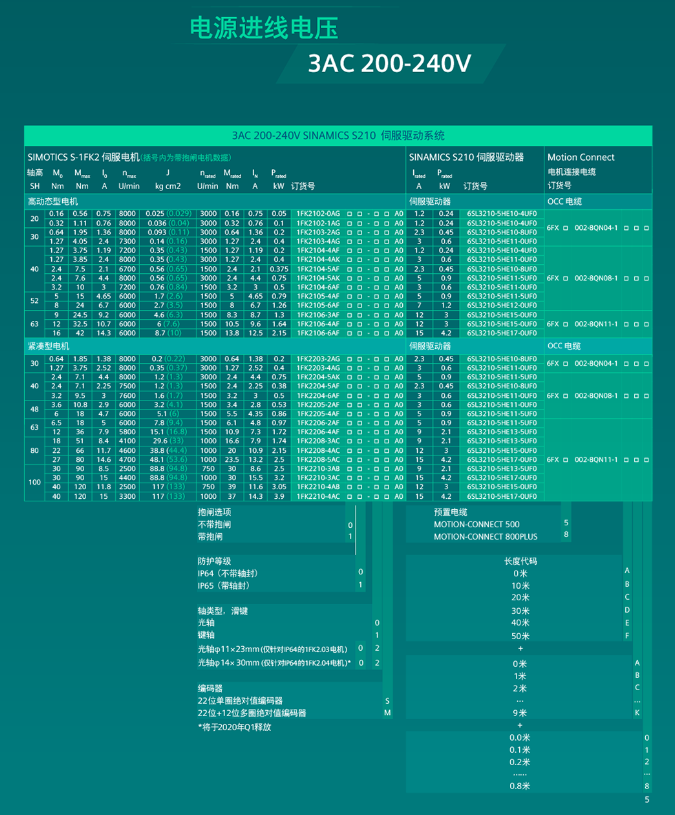
Task: Select the "不带抱闸" option text
Action: (x=214, y=524)
